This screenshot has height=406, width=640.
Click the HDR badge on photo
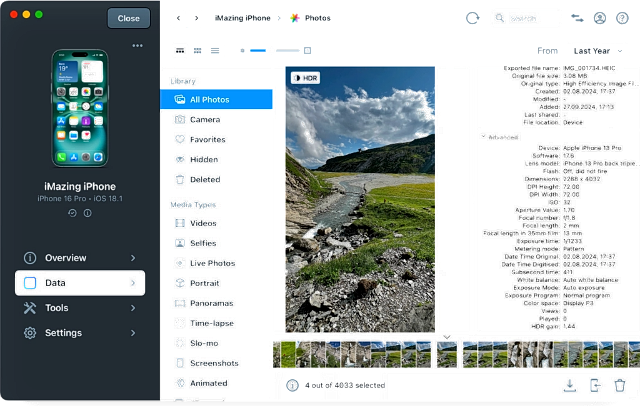click(x=305, y=78)
